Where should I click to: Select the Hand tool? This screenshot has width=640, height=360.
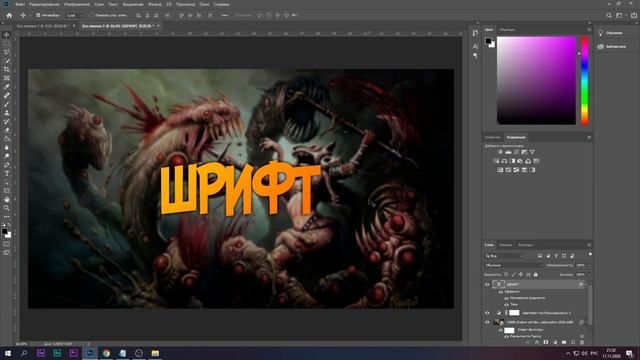[x=7, y=200]
